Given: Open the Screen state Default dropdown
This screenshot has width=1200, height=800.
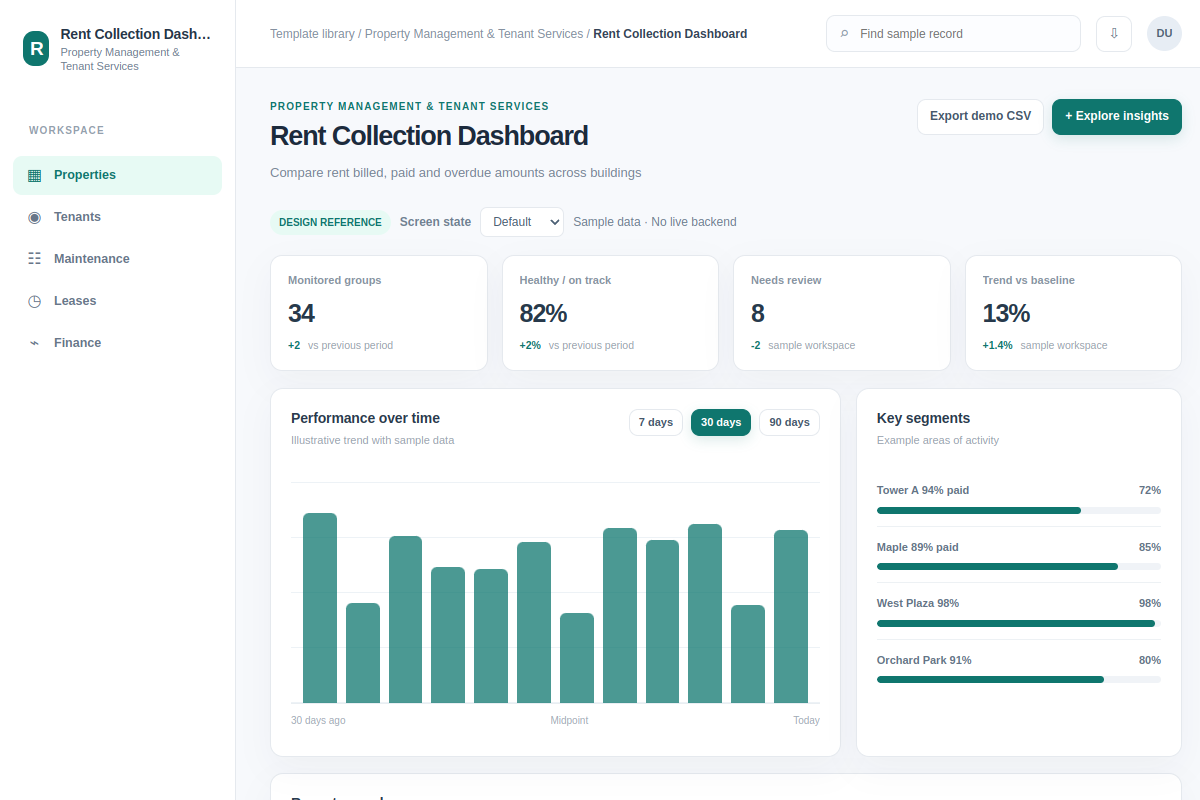Looking at the screenshot, I should (522, 222).
